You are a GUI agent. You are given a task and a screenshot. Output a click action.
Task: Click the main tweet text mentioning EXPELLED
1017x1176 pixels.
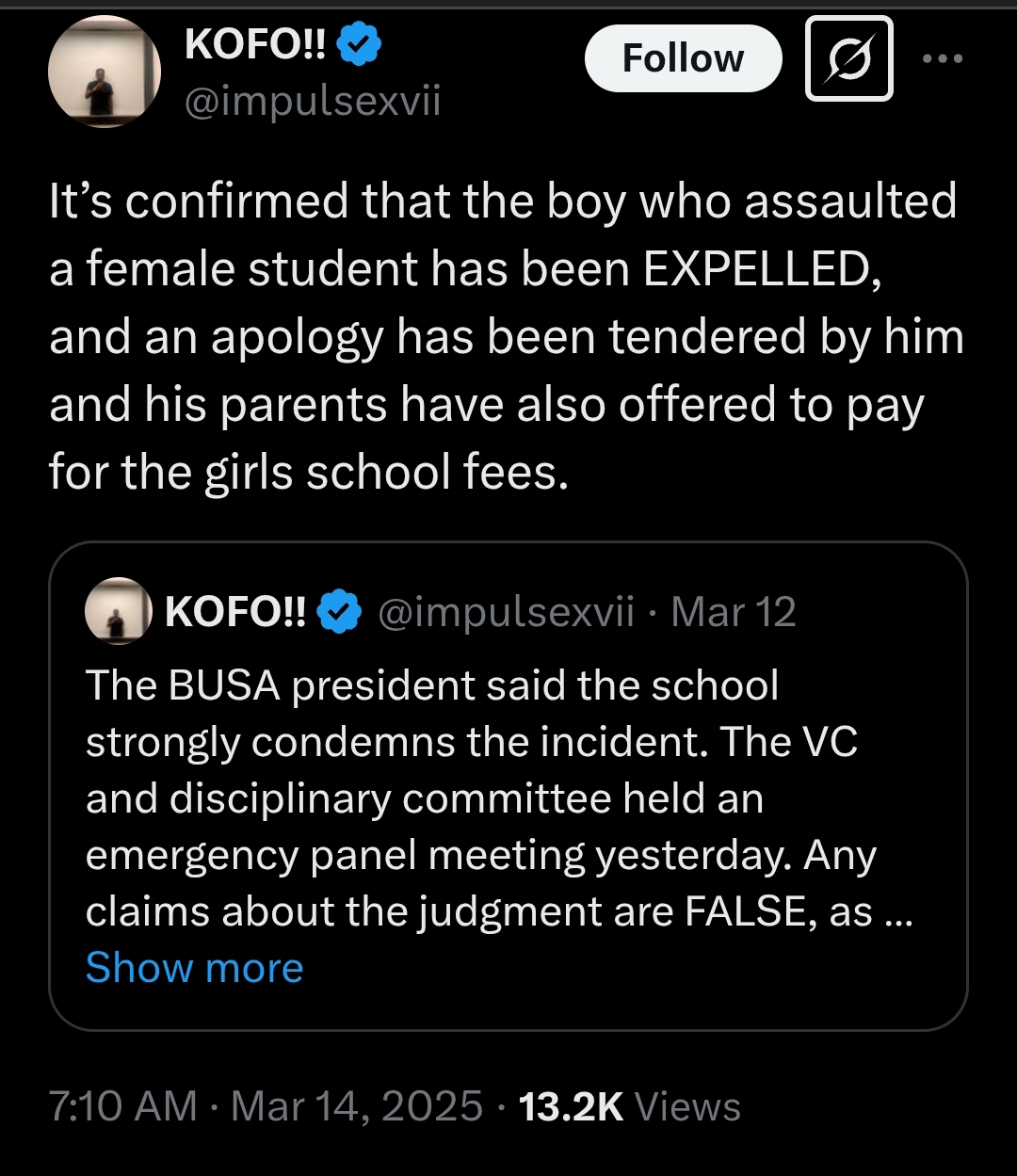tap(507, 336)
